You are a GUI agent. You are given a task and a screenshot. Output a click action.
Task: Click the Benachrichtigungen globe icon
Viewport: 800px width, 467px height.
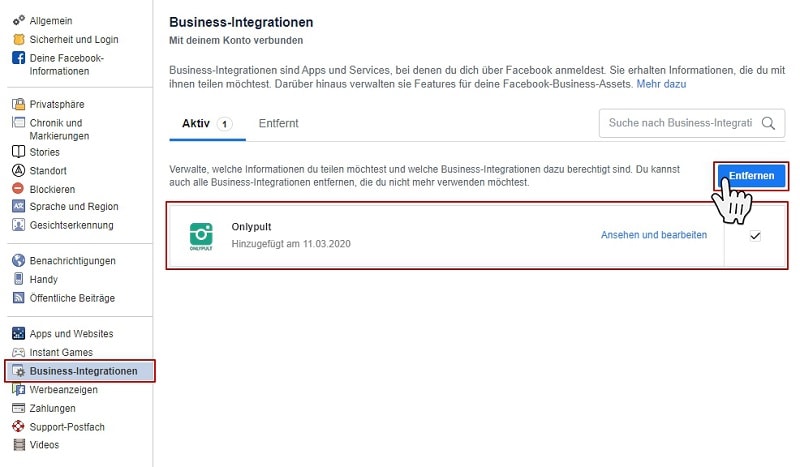pos(17,261)
